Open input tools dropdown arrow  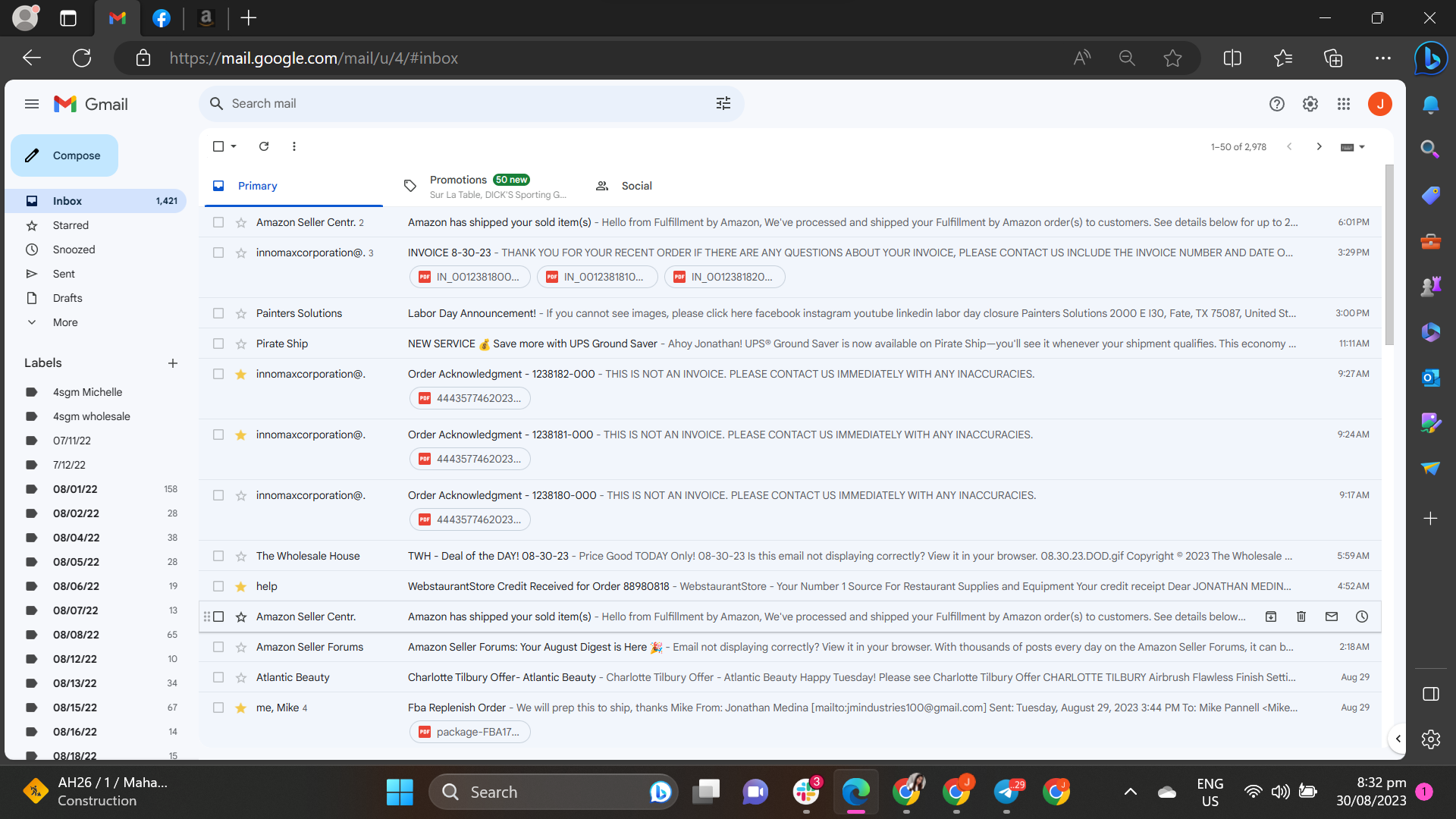[1363, 147]
